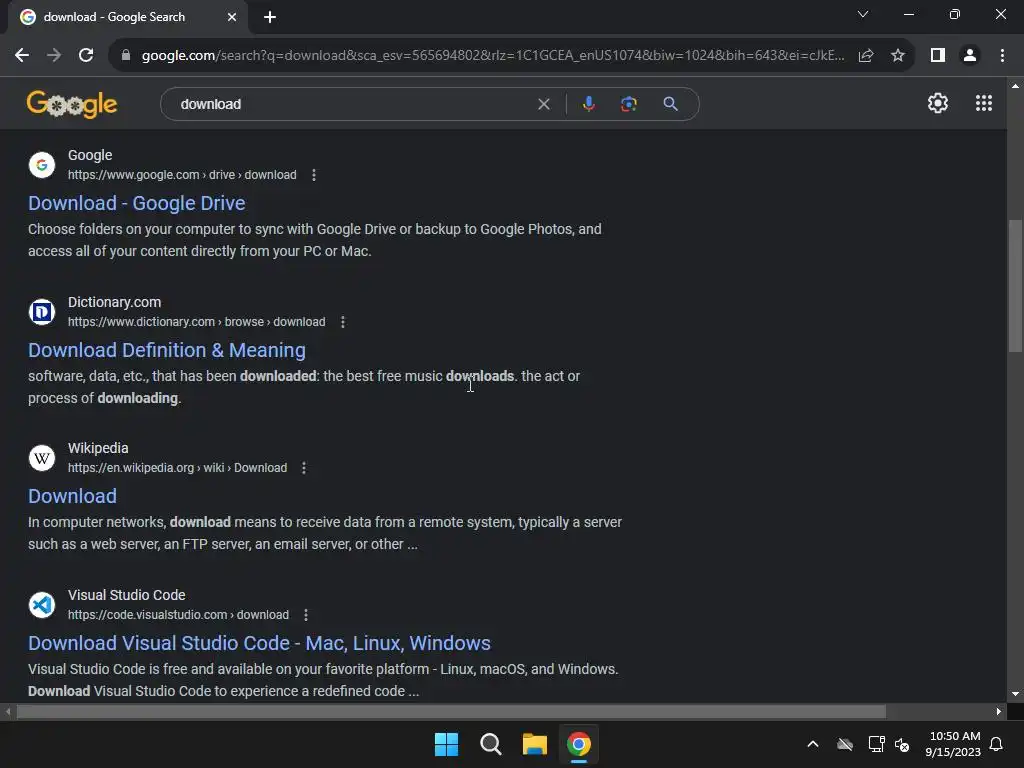Click the vertical scrollbar thumb
This screenshot has width=1024, height=768.
click(1015, 286)
